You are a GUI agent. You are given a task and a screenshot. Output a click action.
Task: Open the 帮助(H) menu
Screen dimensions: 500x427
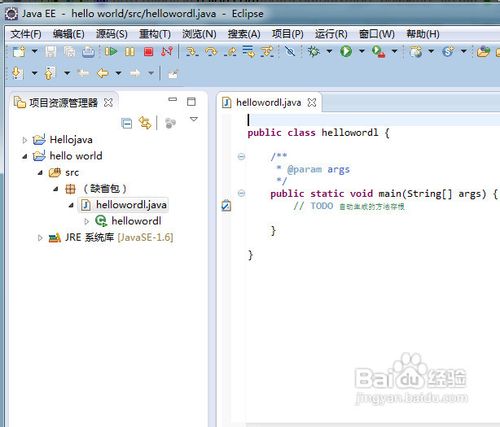(423, 34)
